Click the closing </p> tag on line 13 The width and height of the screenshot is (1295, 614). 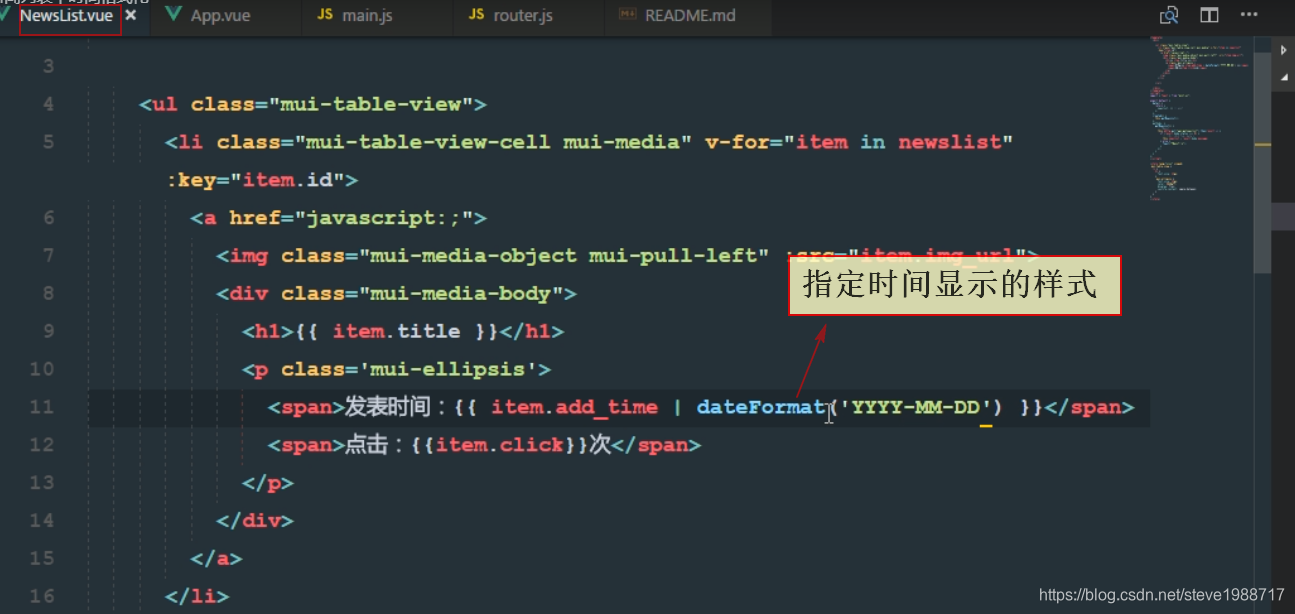tap(268, 483)
